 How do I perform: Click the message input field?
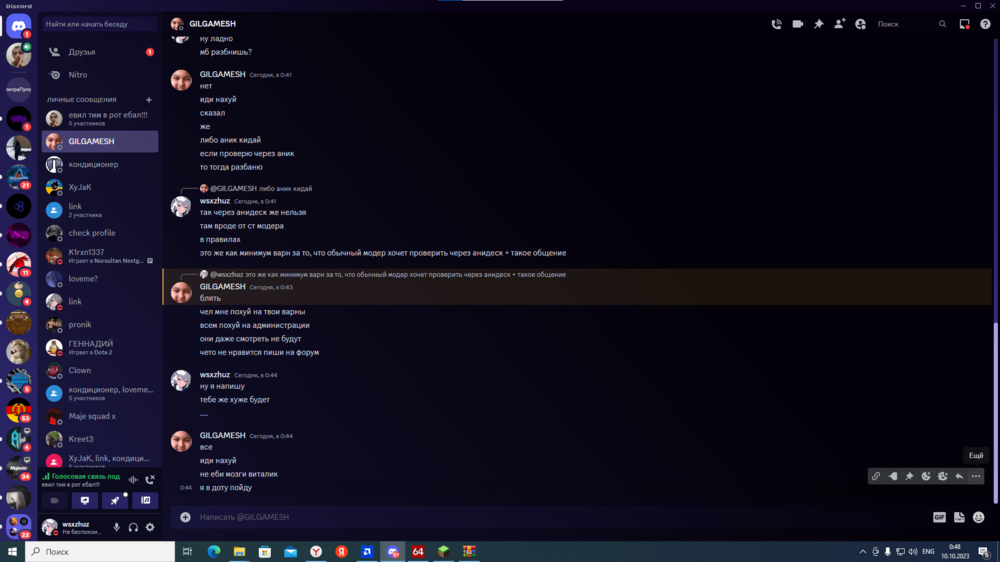(561, 517)
